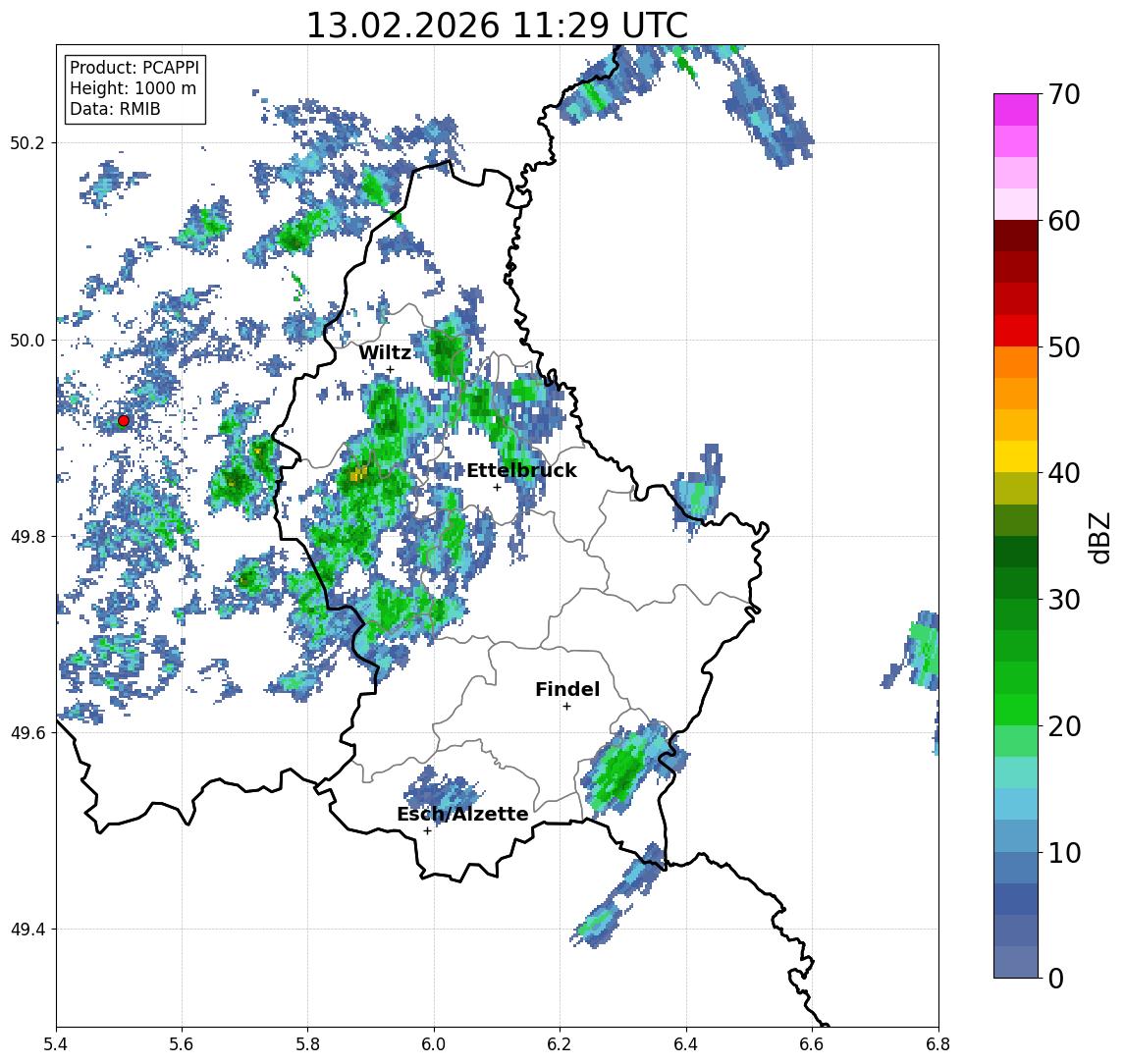Click the latitude tick label 50.0

pos(27,340)
